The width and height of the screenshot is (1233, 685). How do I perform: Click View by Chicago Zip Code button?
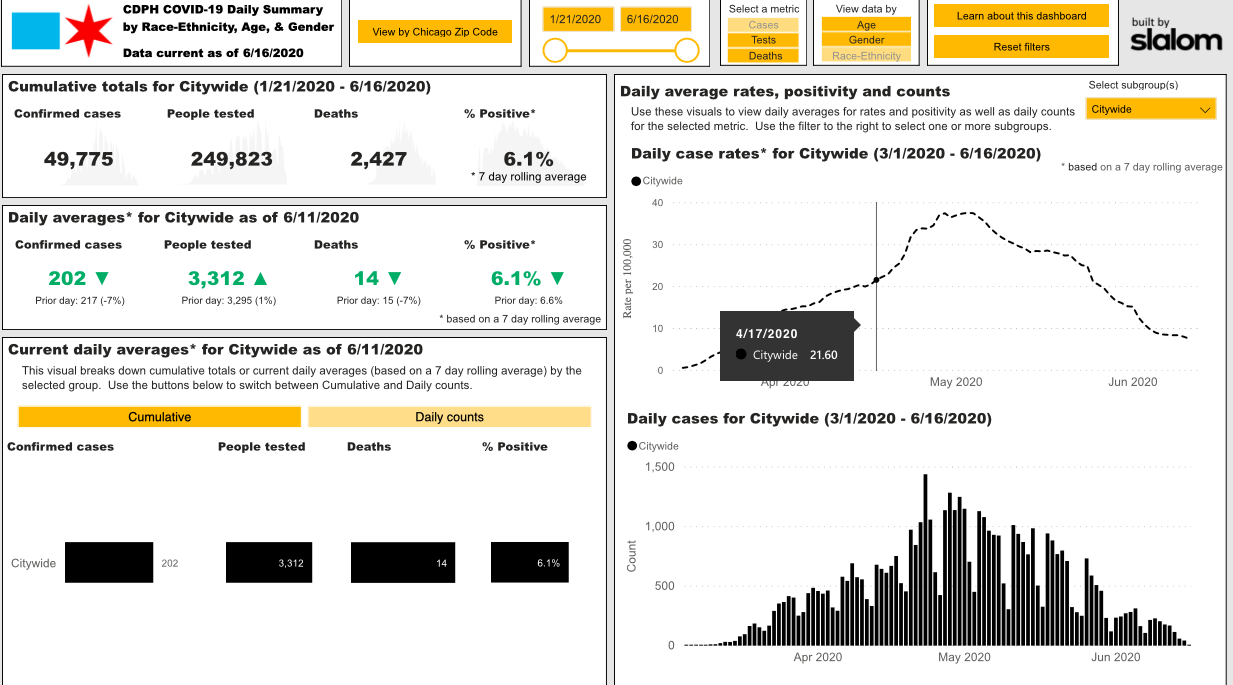435,32
